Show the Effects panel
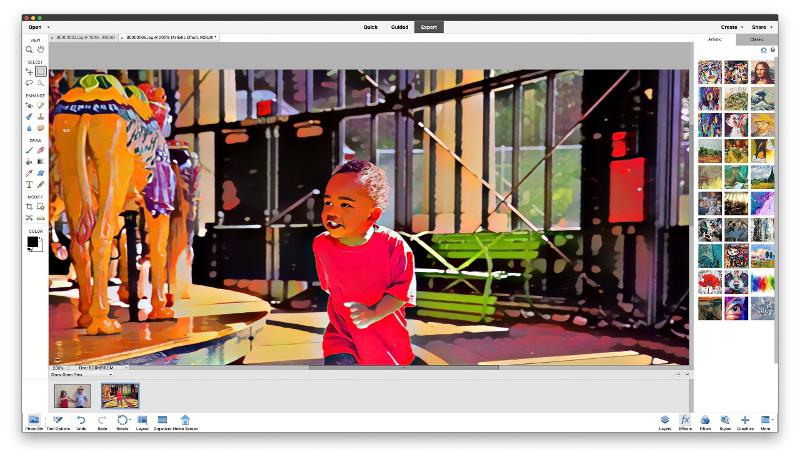 [685, 422]
